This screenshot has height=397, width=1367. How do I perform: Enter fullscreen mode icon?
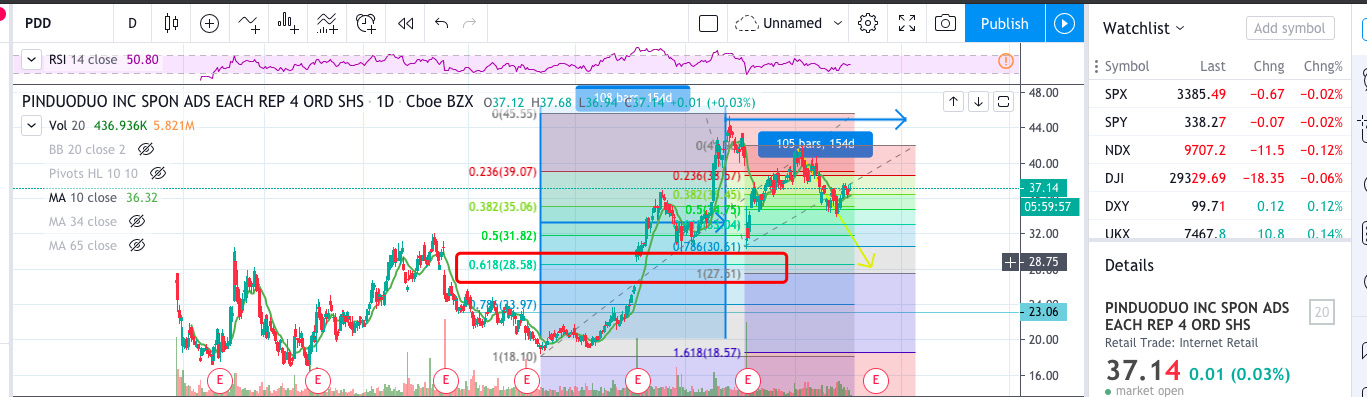906,23
